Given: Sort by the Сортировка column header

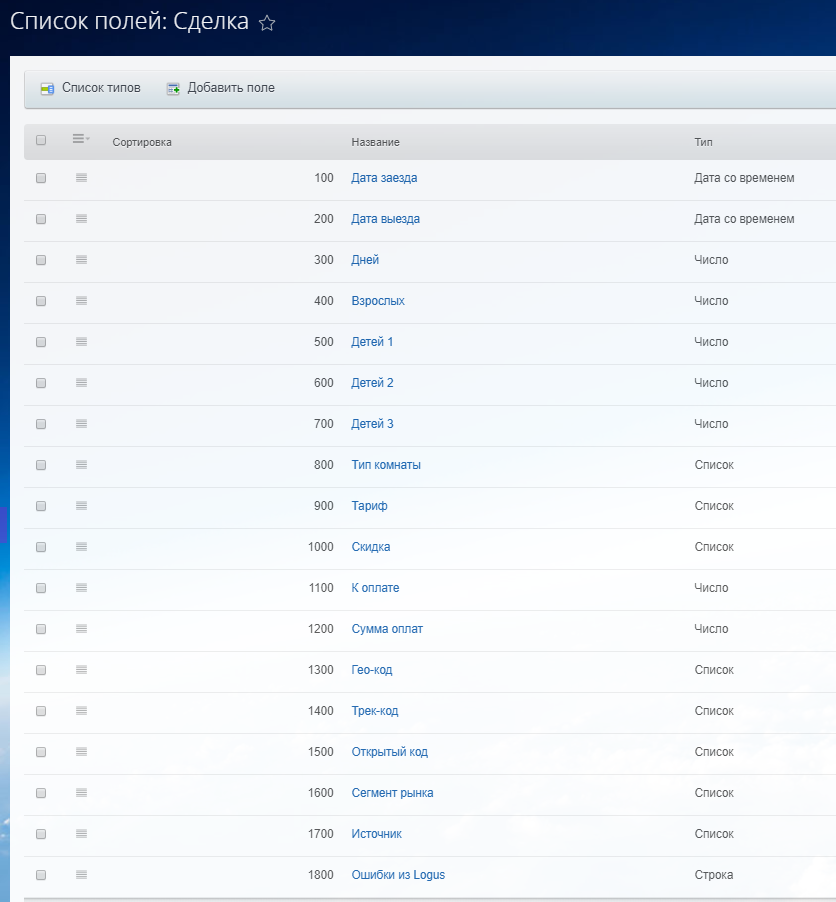Looking at the screenshot, I should coord(142,142).
